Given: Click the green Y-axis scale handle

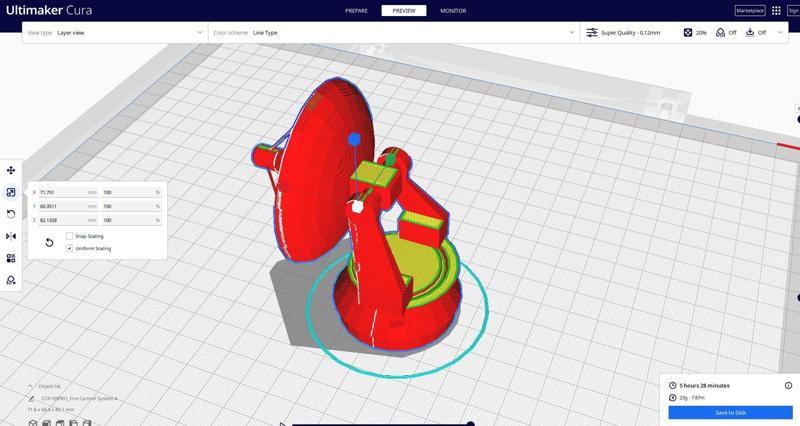Looking at the screenshot, I should point(390,160).
